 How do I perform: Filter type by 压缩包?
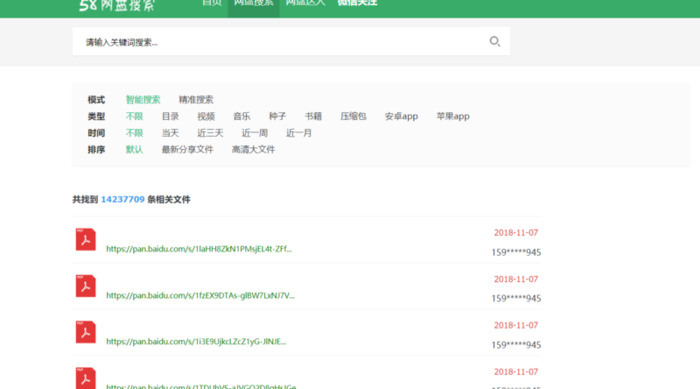[x=353, y=117]
